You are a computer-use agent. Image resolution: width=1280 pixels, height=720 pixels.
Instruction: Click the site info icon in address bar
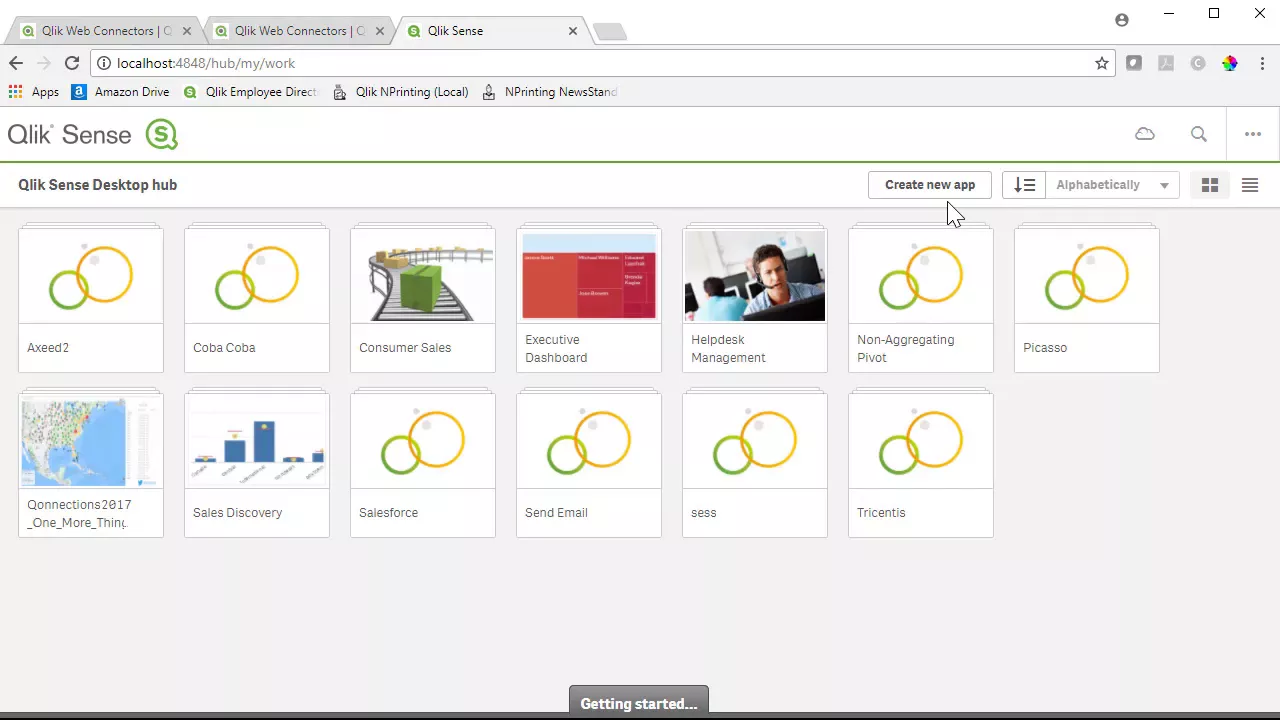104,63
